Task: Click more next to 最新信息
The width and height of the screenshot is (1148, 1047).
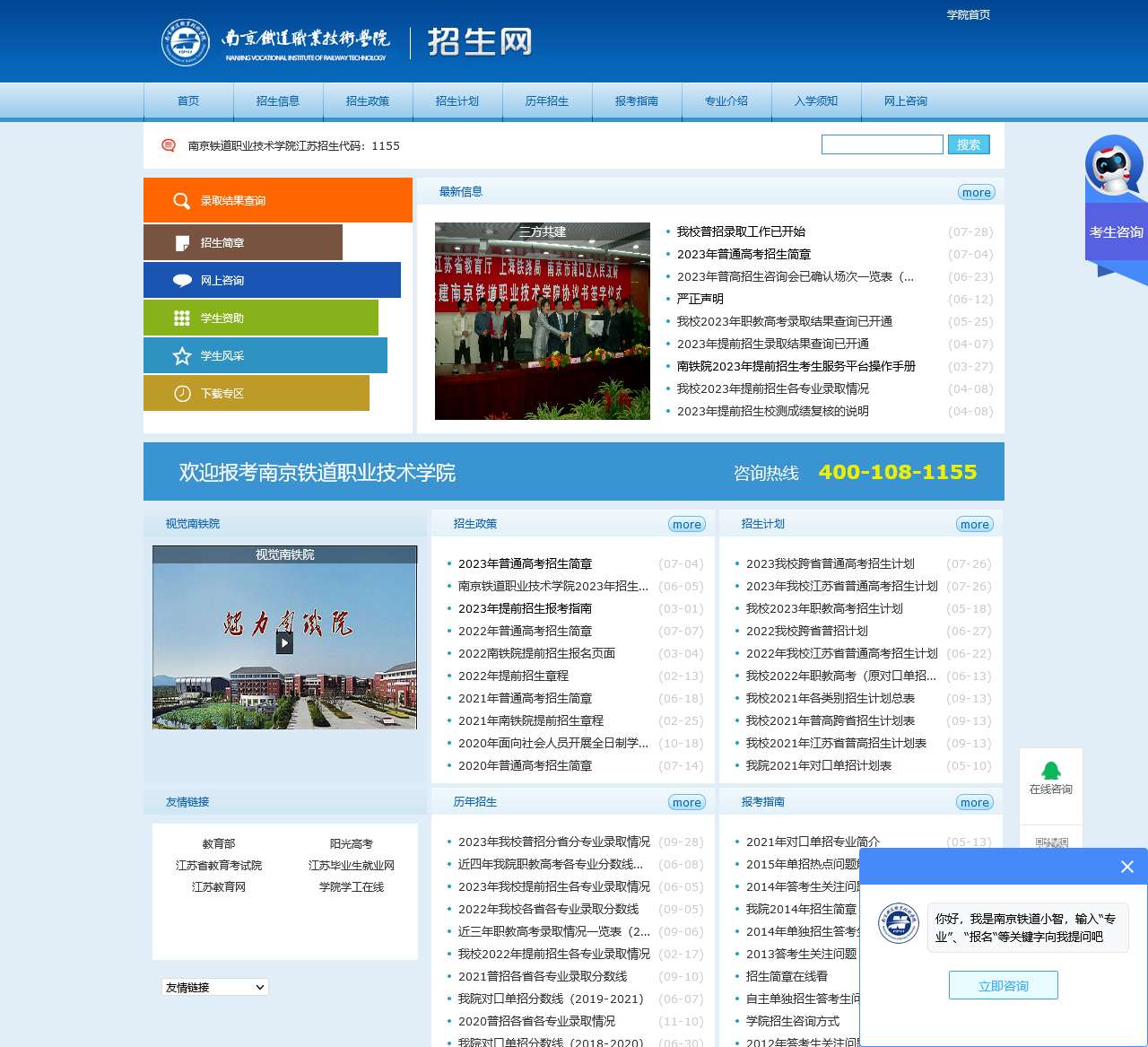Action: 976,192
